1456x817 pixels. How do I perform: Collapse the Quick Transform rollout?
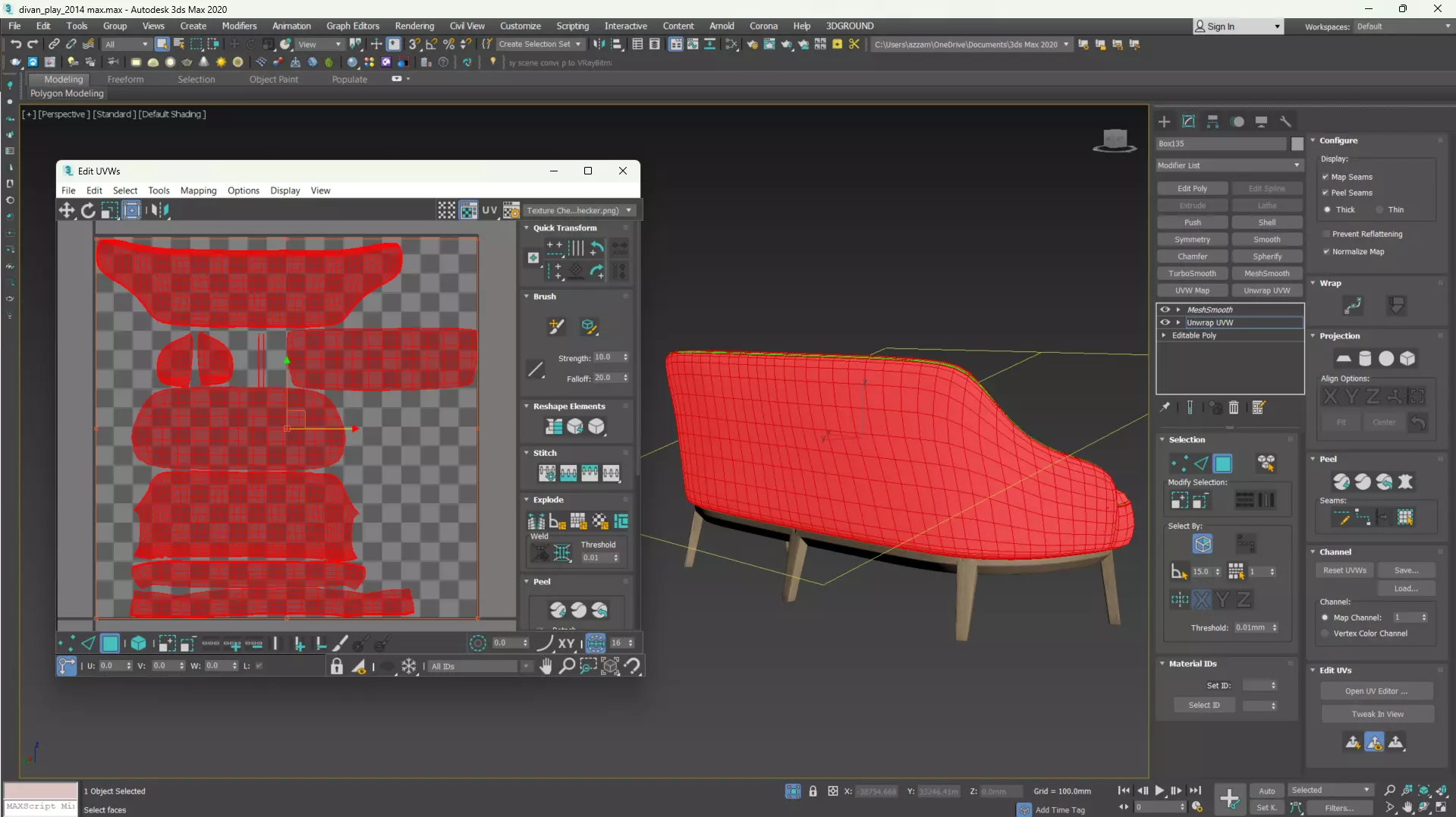pos(527,228)
